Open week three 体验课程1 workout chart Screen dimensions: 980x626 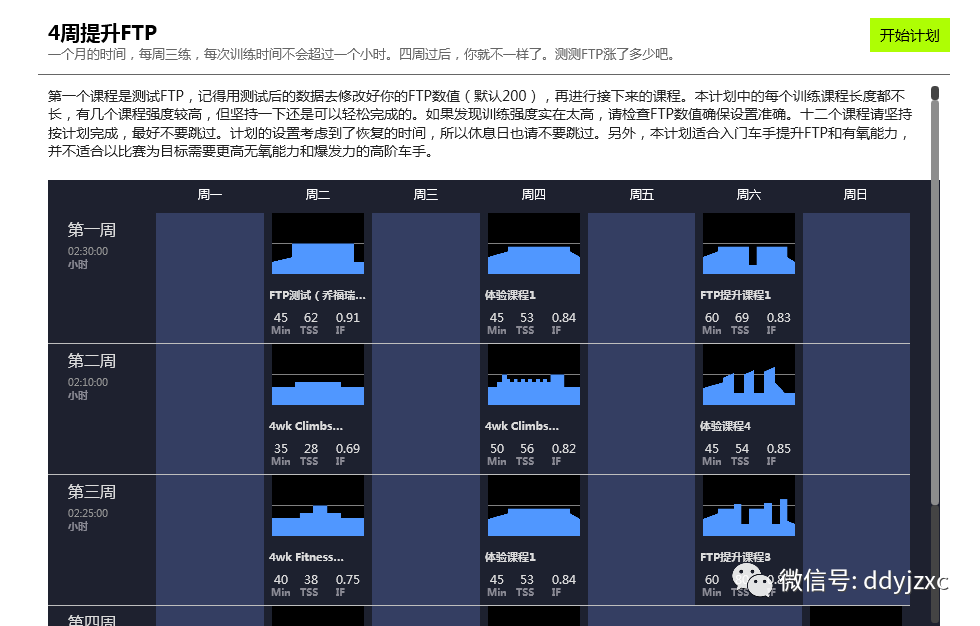tap(534, 506)
